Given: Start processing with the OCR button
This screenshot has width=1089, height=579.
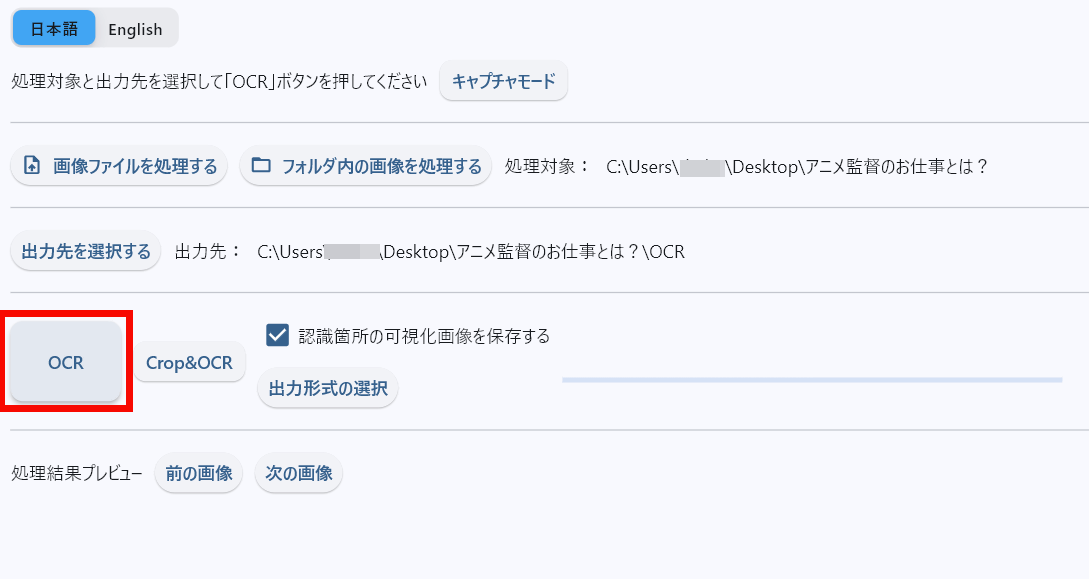Looking at the screenshot, I should click(x=66, y=363).
